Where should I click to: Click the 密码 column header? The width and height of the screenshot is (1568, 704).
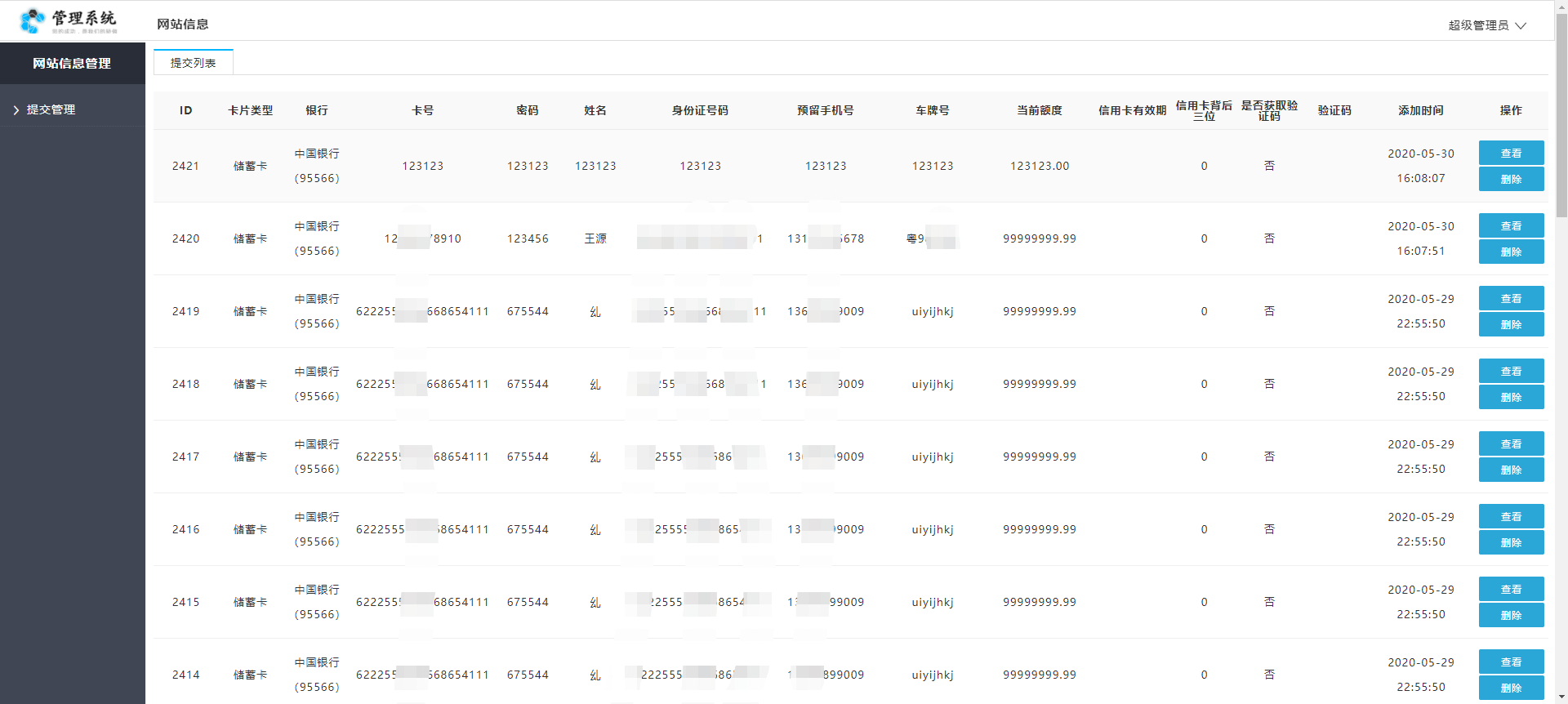pyautogui.click(x=528, y=110)
